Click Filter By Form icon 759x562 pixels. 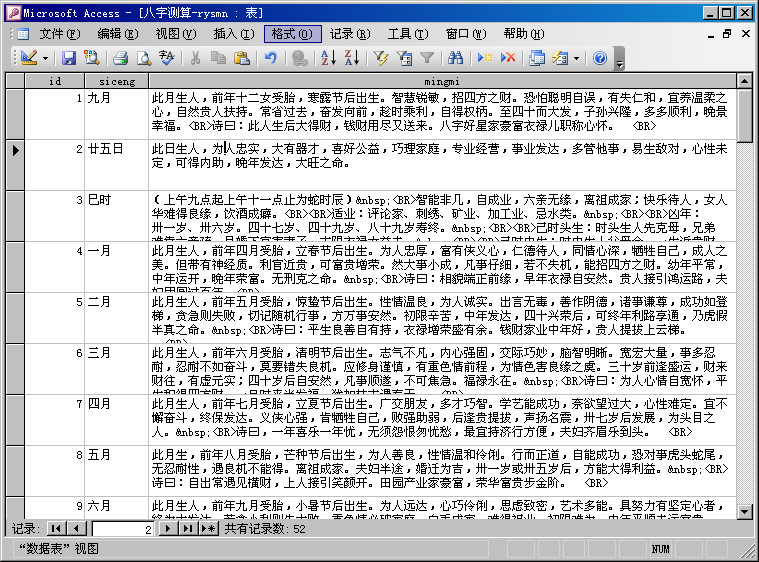[404, 58]
